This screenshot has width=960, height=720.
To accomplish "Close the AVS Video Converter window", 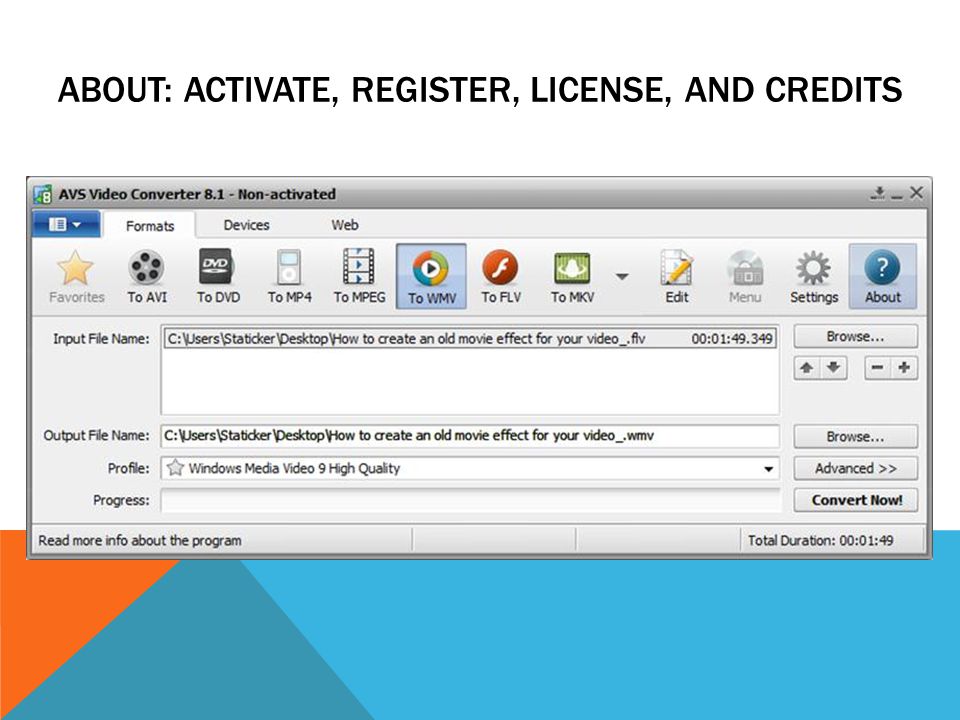I will coord(916,193).
